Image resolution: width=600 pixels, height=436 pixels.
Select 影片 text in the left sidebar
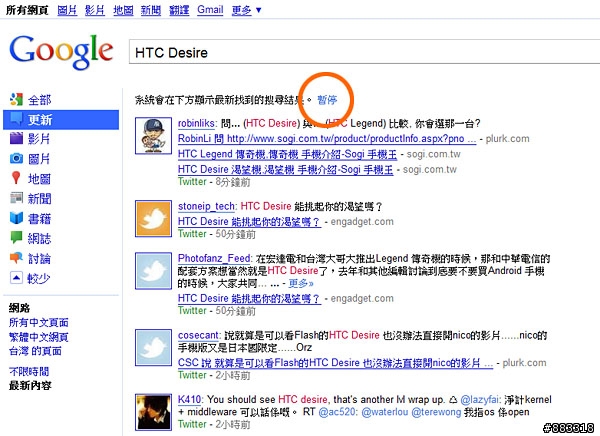[39, 139]
